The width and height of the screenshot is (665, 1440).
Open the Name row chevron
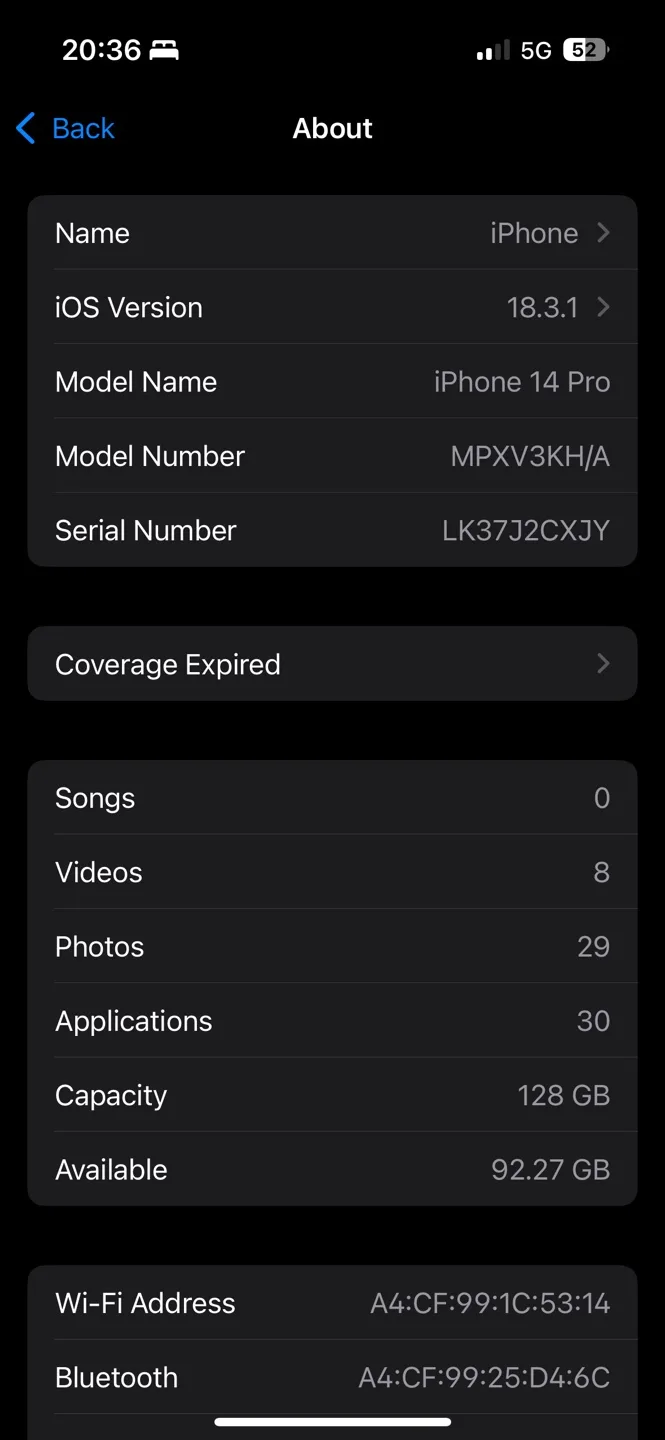coord(603,232)
